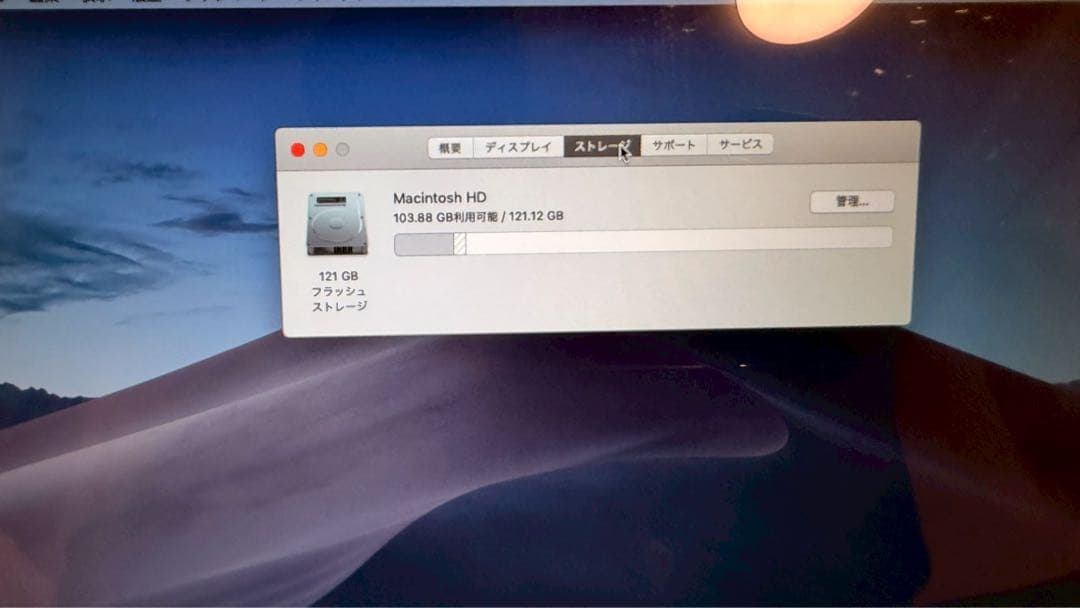This screenshot has height=608, width=1080.
Task: Close the About This Mac window
Action: pyautogui.click(x=299, y=147)
